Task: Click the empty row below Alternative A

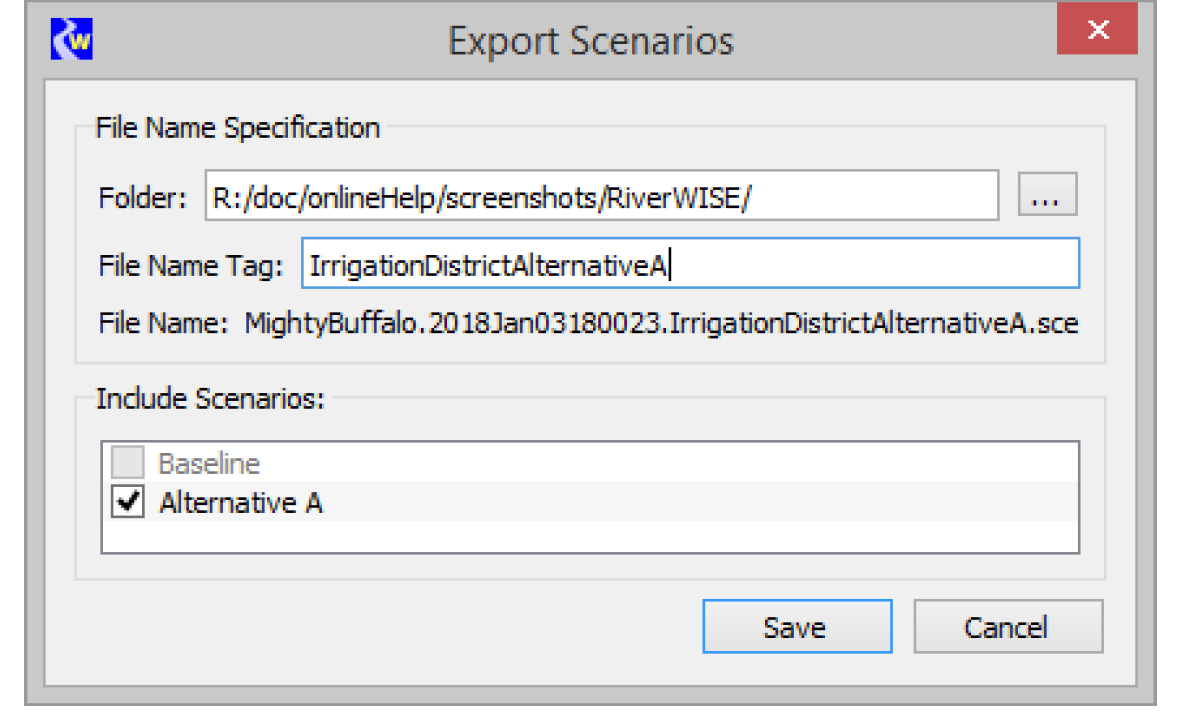Action: coord(590,536)
